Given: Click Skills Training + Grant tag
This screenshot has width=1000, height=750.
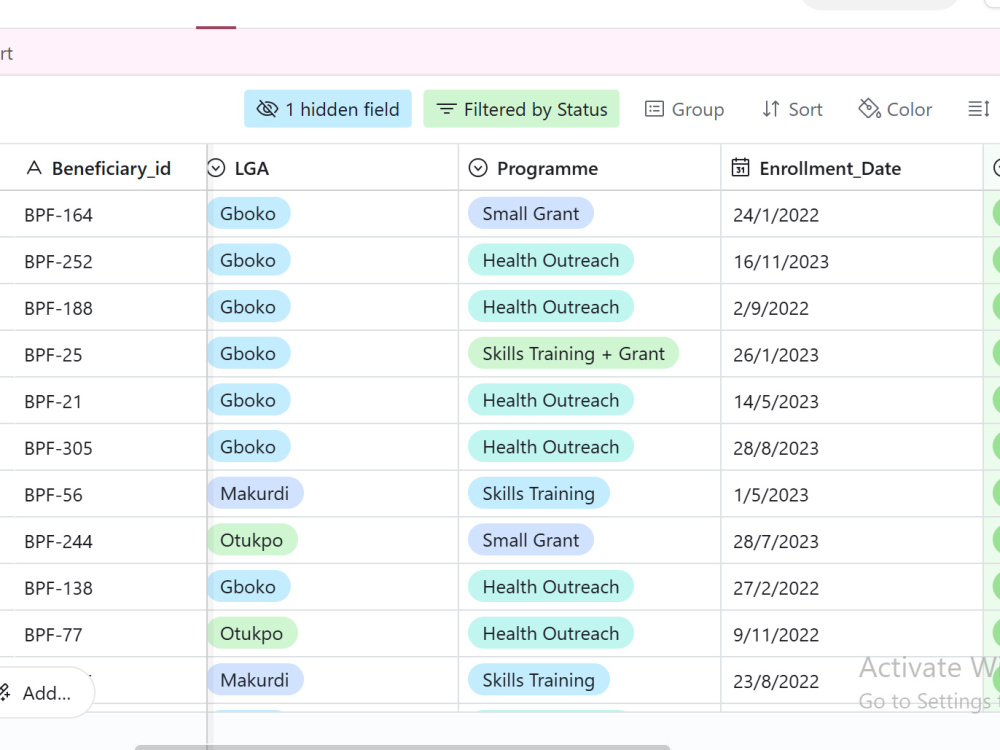Looking at the screenshot, I should (573, 353).
